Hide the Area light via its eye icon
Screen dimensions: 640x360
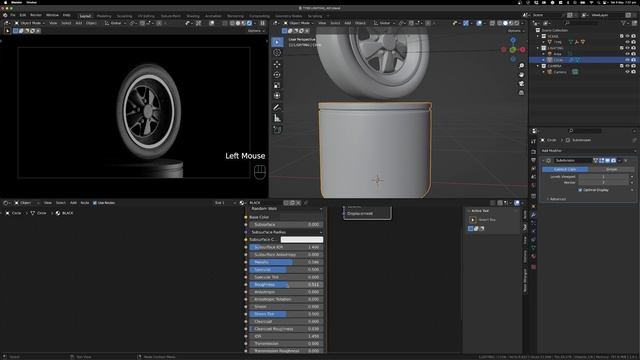point(627,54)
